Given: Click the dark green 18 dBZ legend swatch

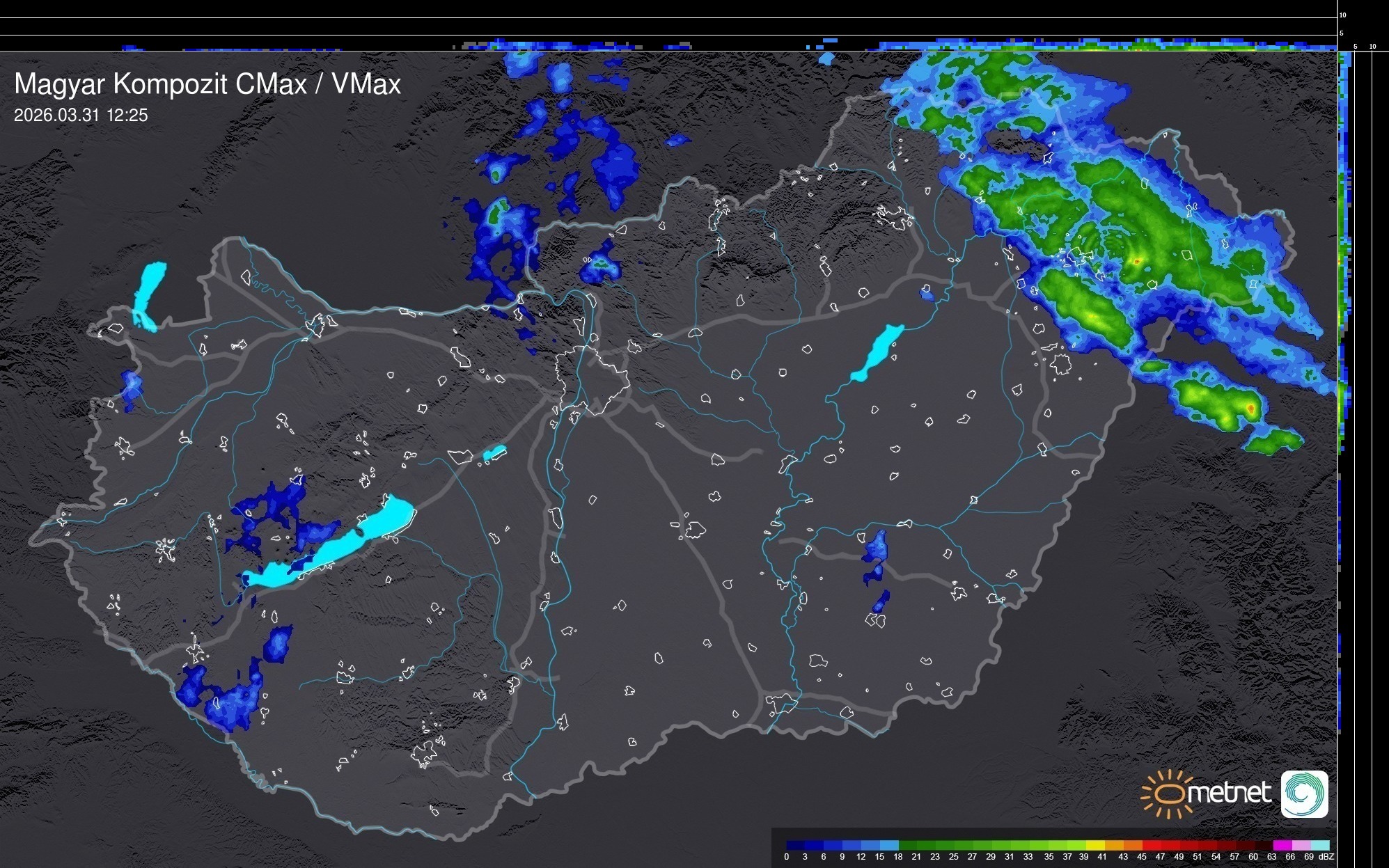Looking at the screenshot, I should pos(908,845).
